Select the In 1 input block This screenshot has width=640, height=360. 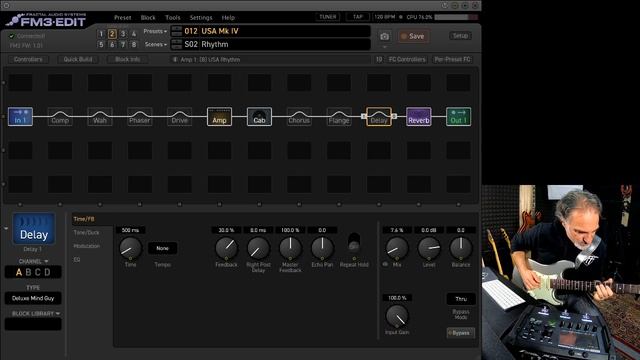(20, 117)
